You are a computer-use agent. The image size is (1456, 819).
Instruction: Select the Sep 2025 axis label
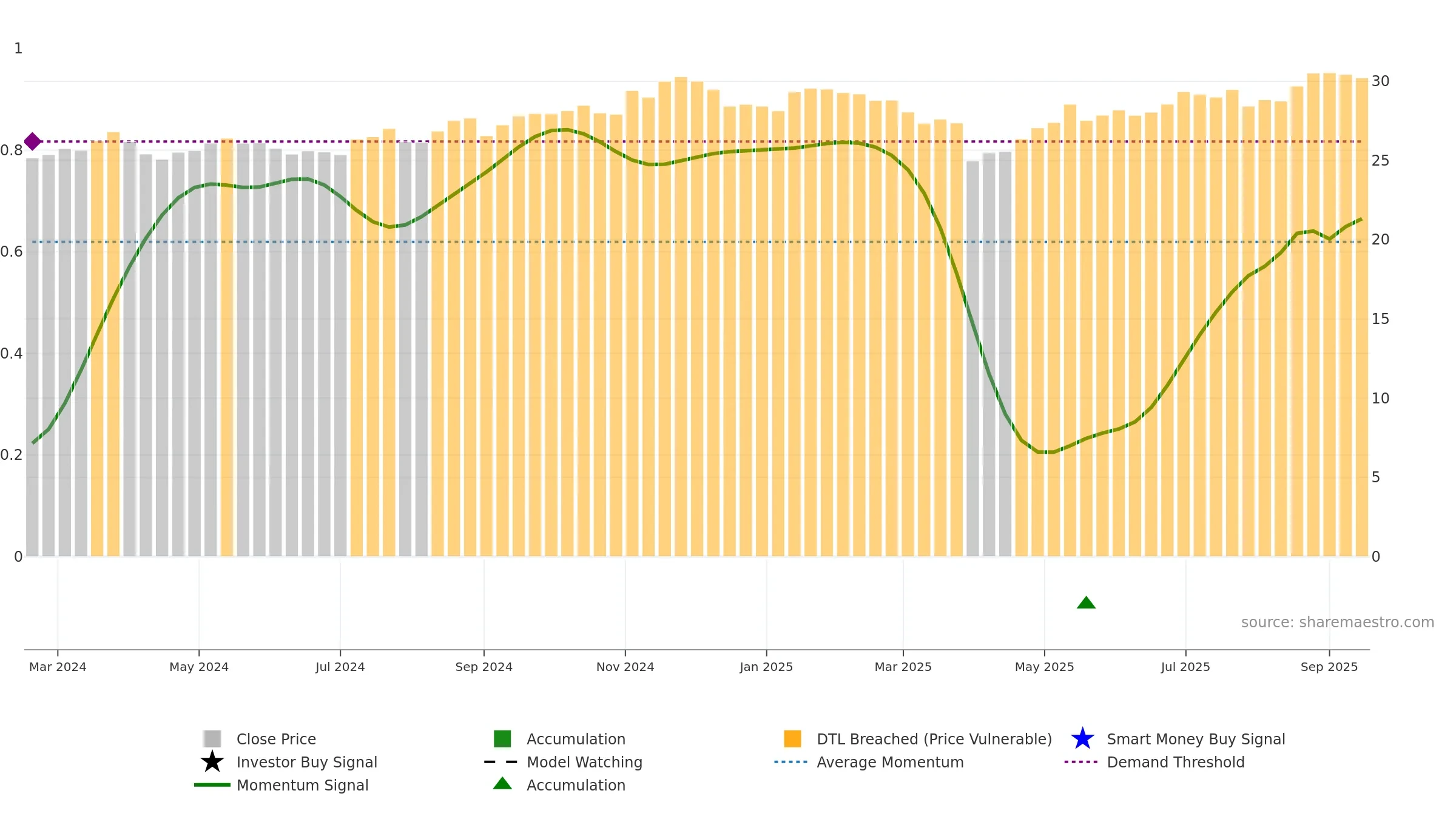point(1329,667)
